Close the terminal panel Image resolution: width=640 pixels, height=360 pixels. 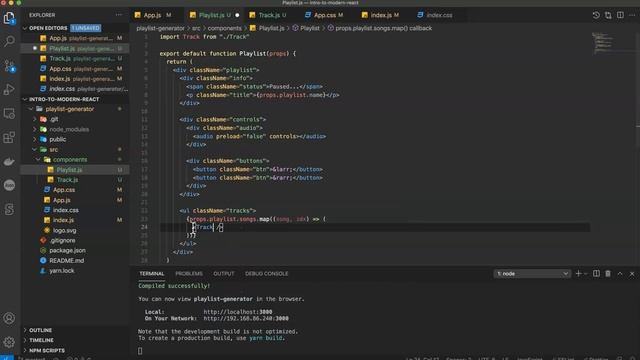[x=632, y=274]
